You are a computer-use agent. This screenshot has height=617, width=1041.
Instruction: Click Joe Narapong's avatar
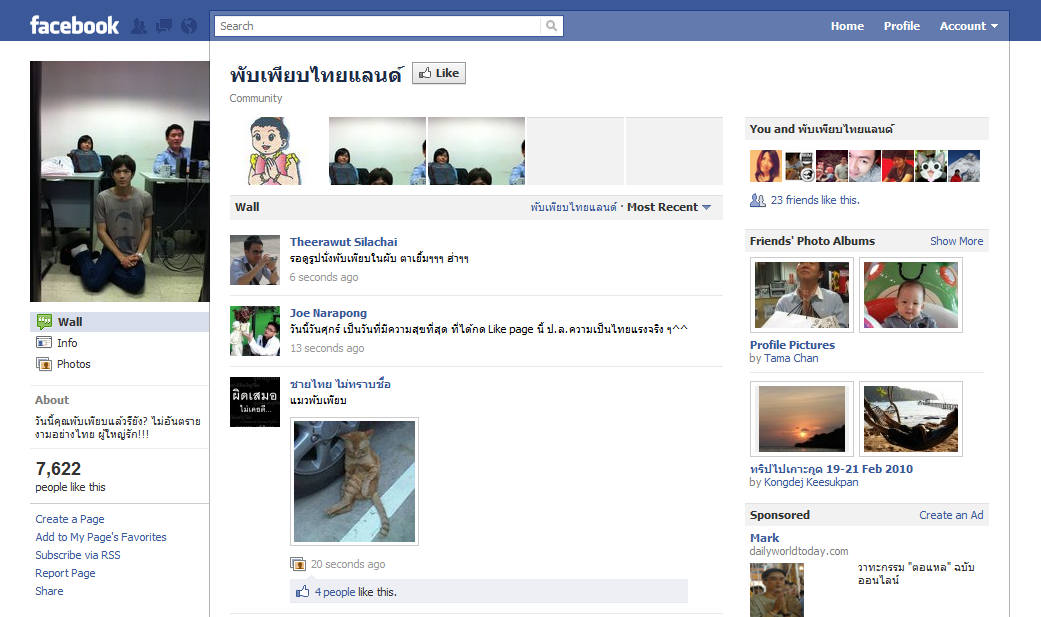(255, 331)
